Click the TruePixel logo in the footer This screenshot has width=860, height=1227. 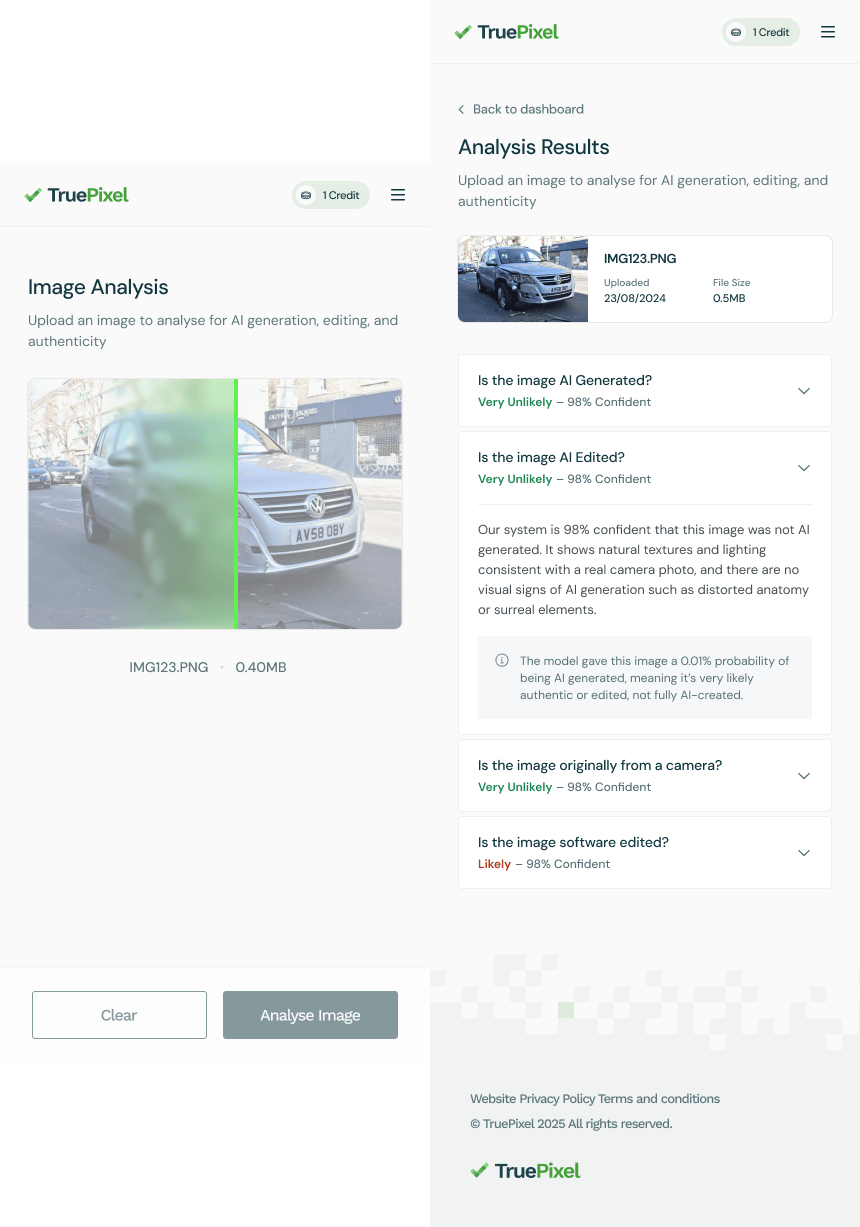coord(525,1170)
